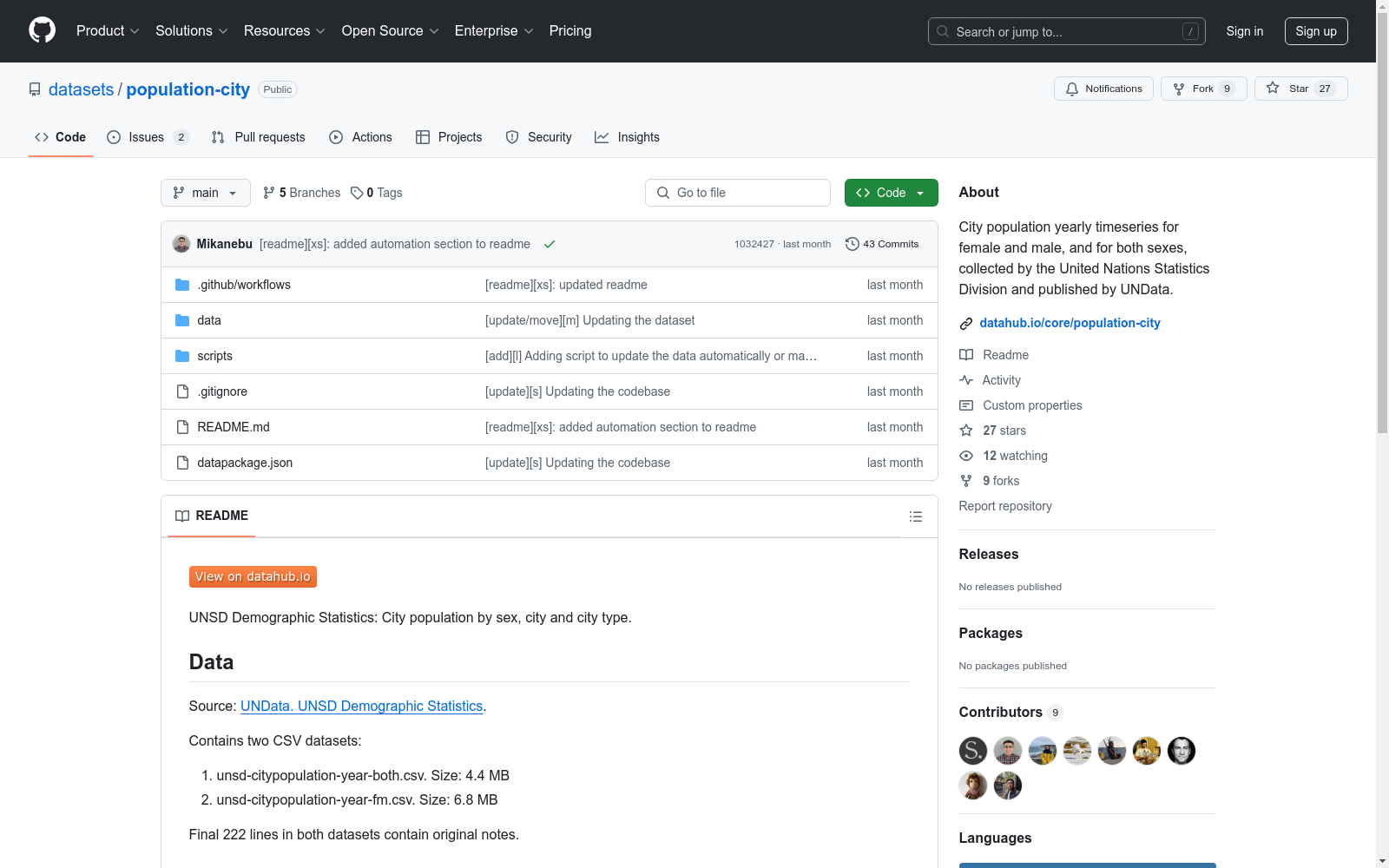Screen dimensions: 1389x868
Task: Click the search magnifier icon in header
Action: pyautogui.click(x=943, y=31)
